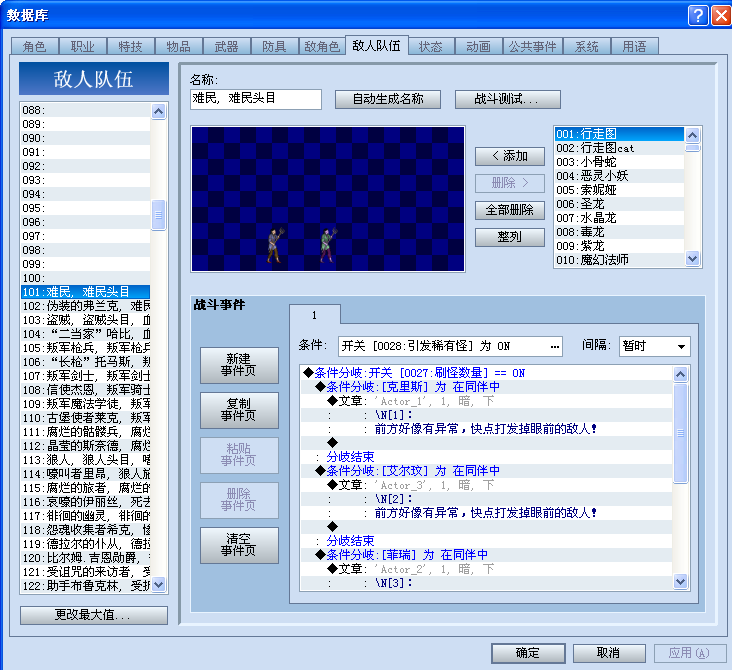Open the 公共事件 tab
732x670 pixels.
point(533,46)
